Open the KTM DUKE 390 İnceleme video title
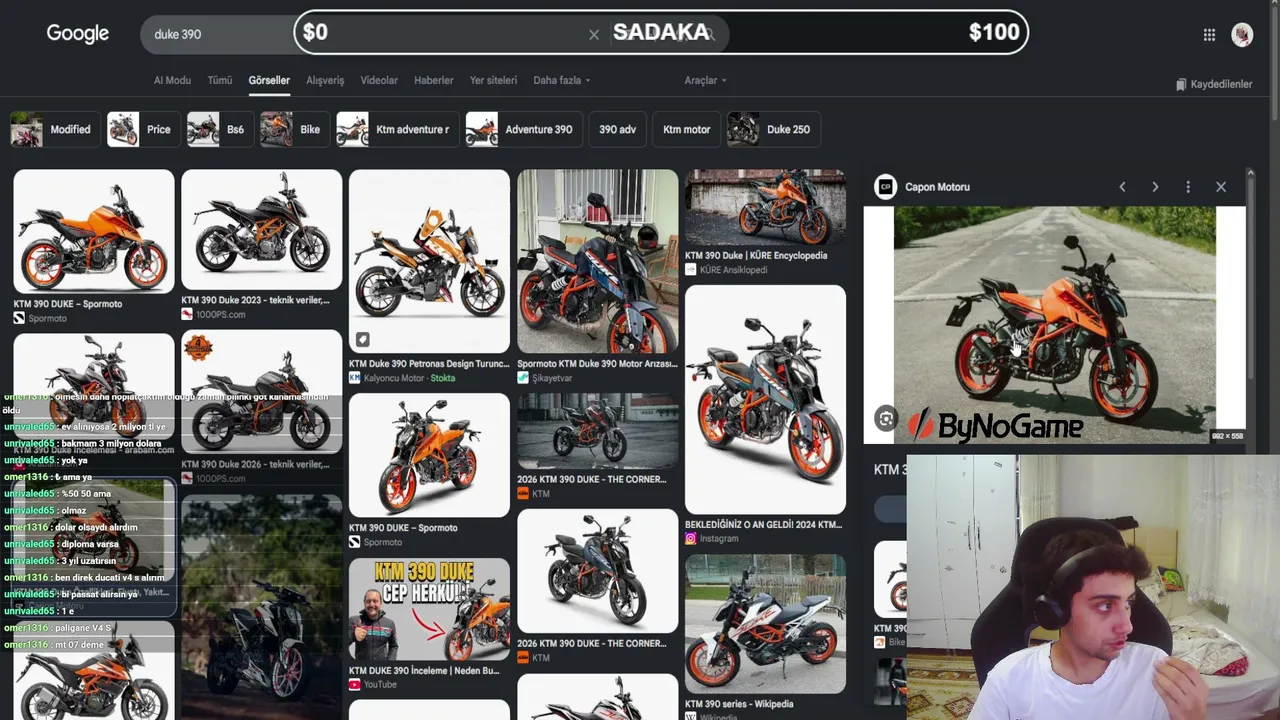 [424, 671]
